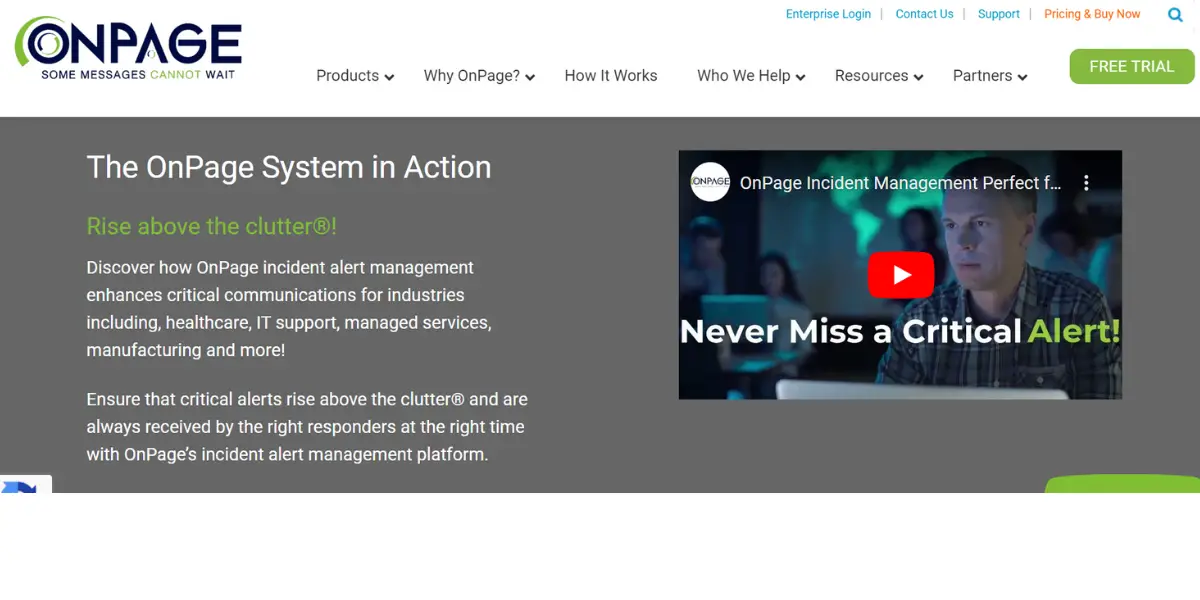
Task: Open the search magnifier icon
Action: pyautogui.click(x=1176, y=15)
